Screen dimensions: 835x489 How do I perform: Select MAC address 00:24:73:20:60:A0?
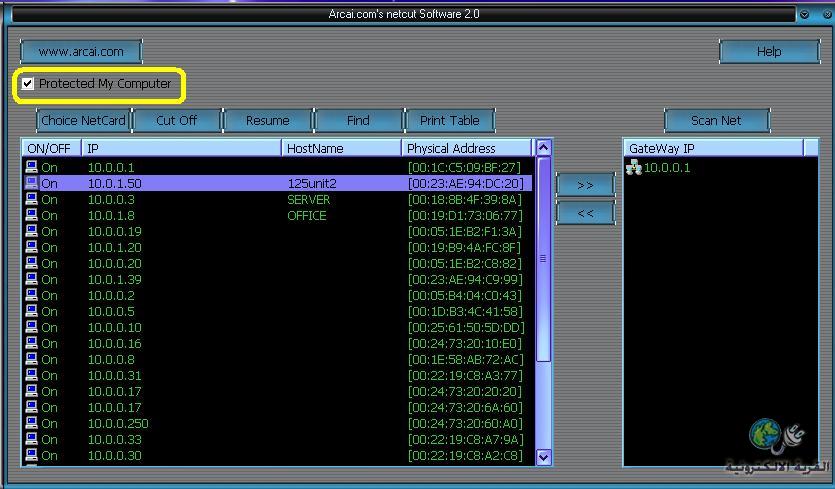(464, 423)
